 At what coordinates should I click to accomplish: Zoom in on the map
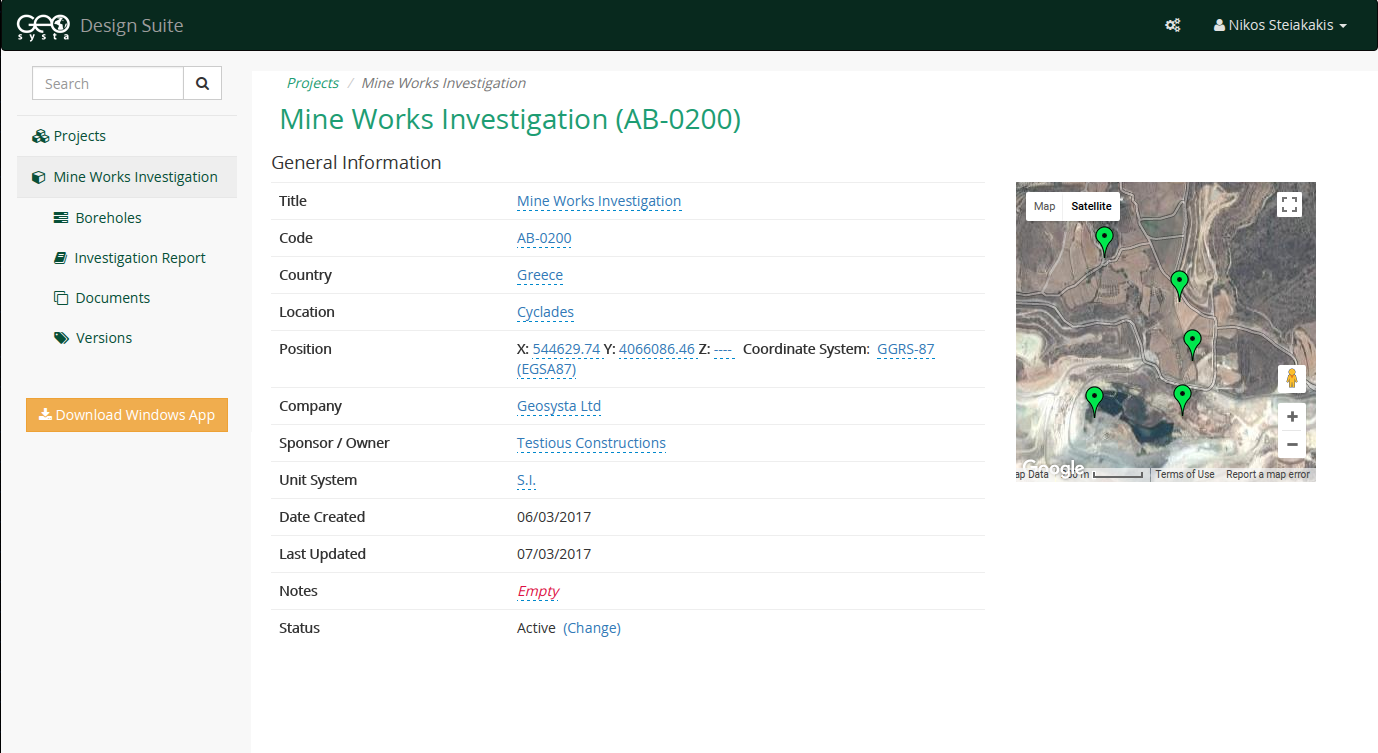pyautogui.click(x=1292, y=417)
